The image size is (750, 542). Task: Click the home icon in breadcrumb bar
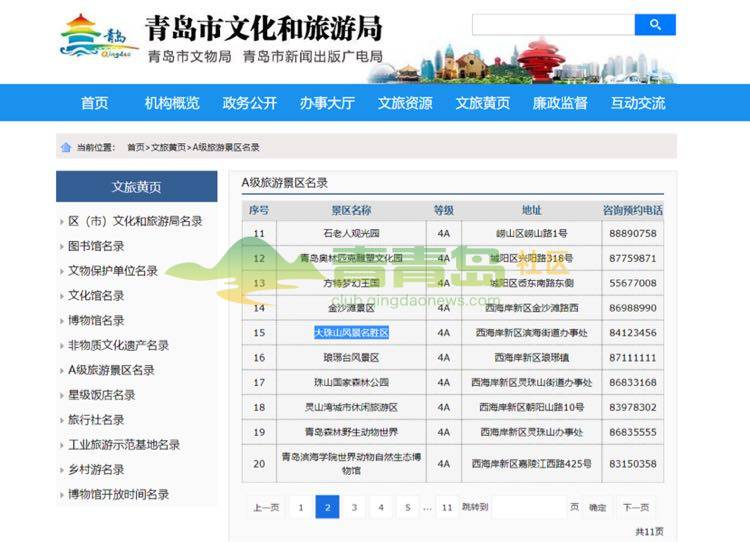pyautogui.click(x=66, y=147)
